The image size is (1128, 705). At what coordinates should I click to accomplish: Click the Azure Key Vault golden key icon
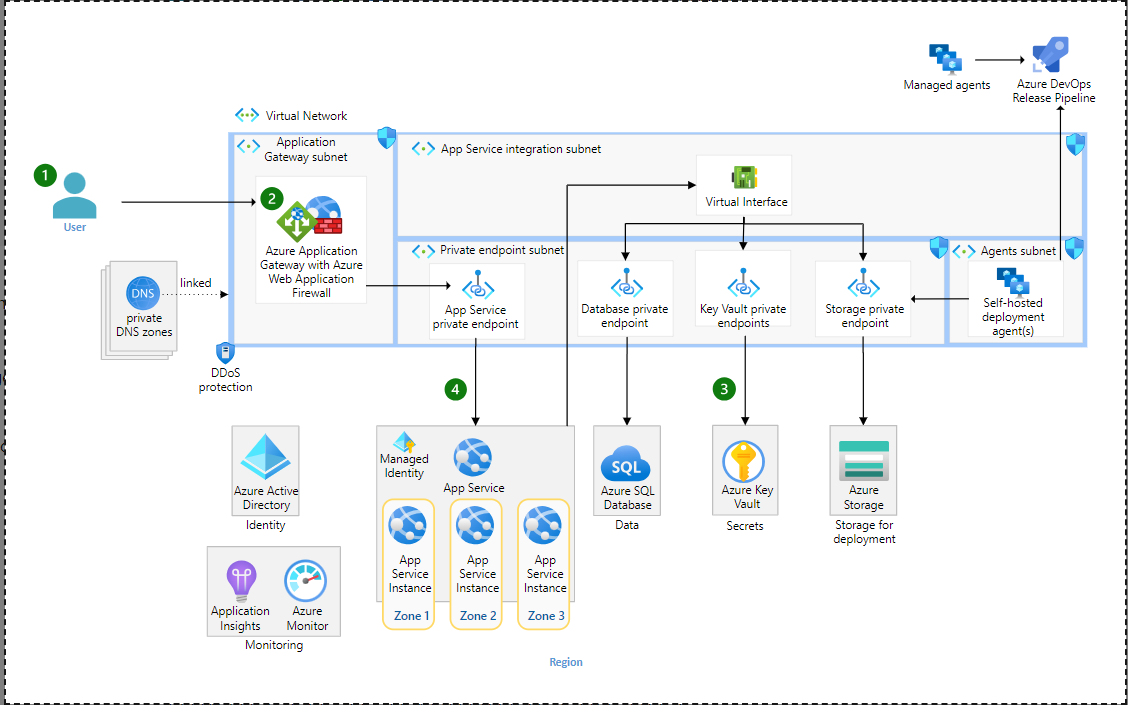coord(744,462)
